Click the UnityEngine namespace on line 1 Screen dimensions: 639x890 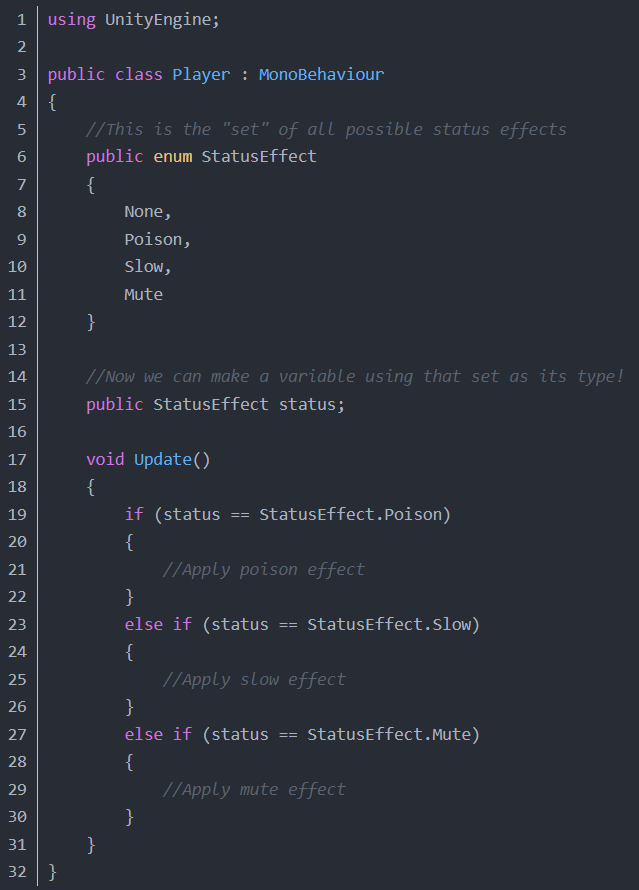pos(161,20)
